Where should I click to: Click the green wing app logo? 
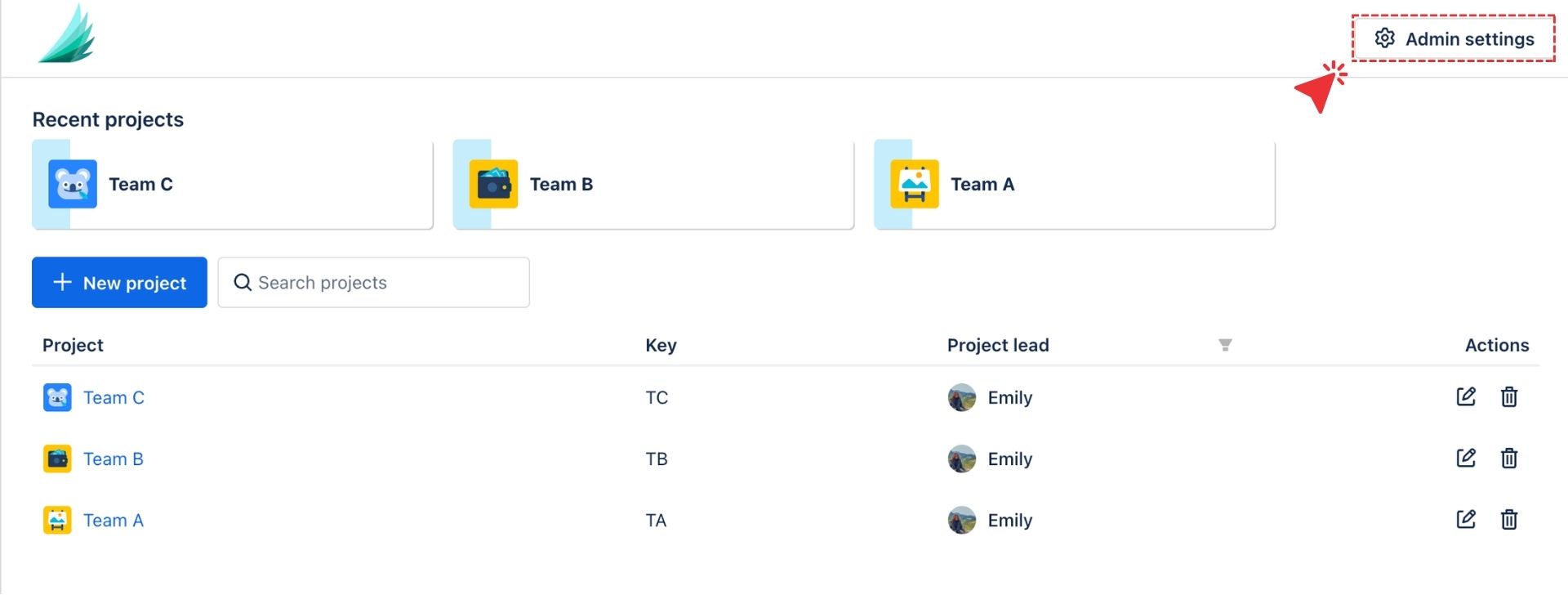pyautogui.click(x=68, y=36)
